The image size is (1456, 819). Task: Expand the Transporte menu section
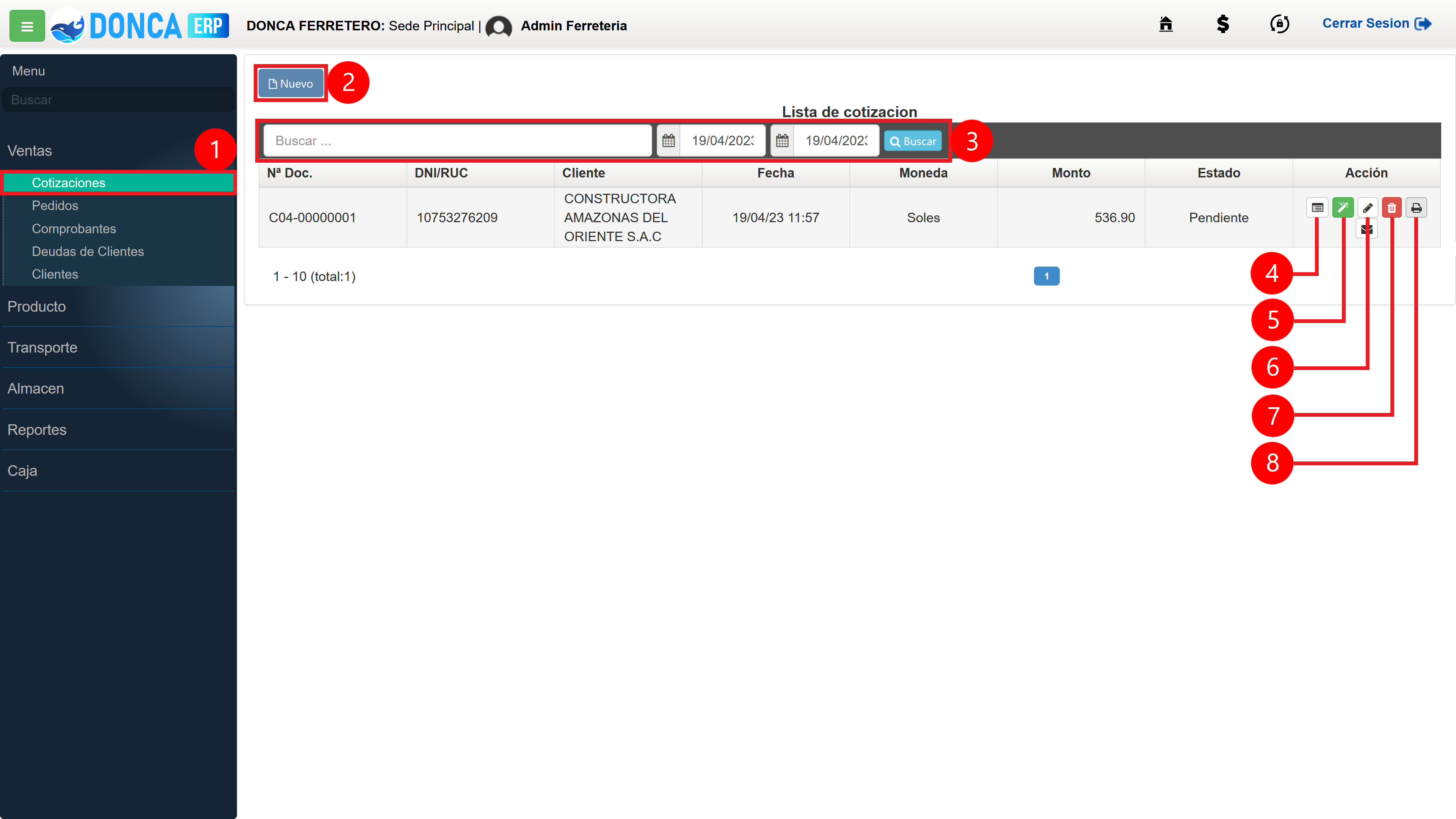[118, 348]
